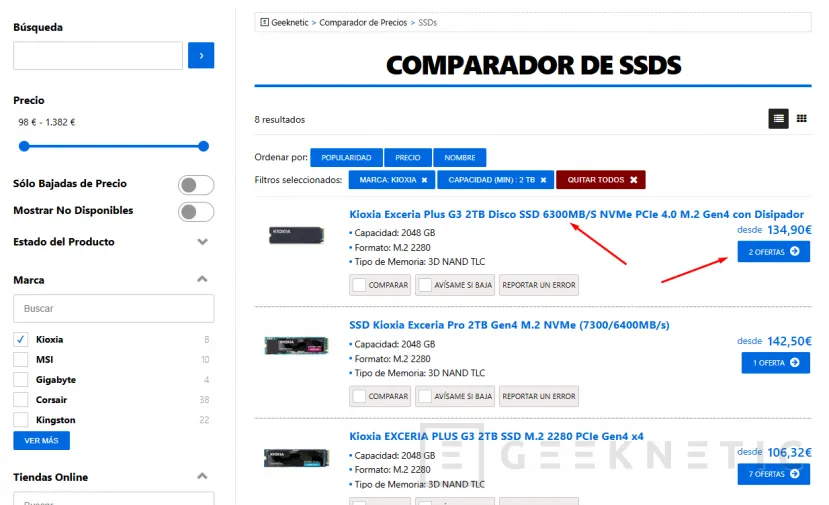Image resolution: width=829 pixels, height=505 pixels.
Task: Sort results by Nombre
Action: [x=459, y=158]
